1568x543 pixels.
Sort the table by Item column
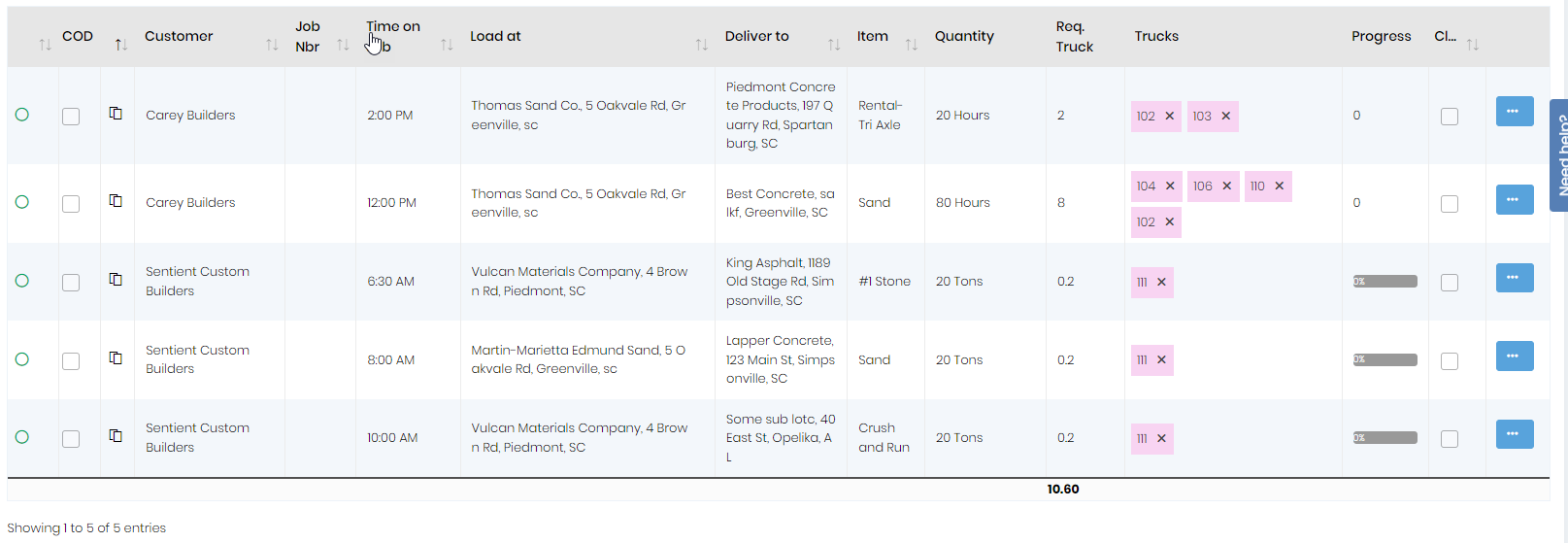(x=911, y=45)
